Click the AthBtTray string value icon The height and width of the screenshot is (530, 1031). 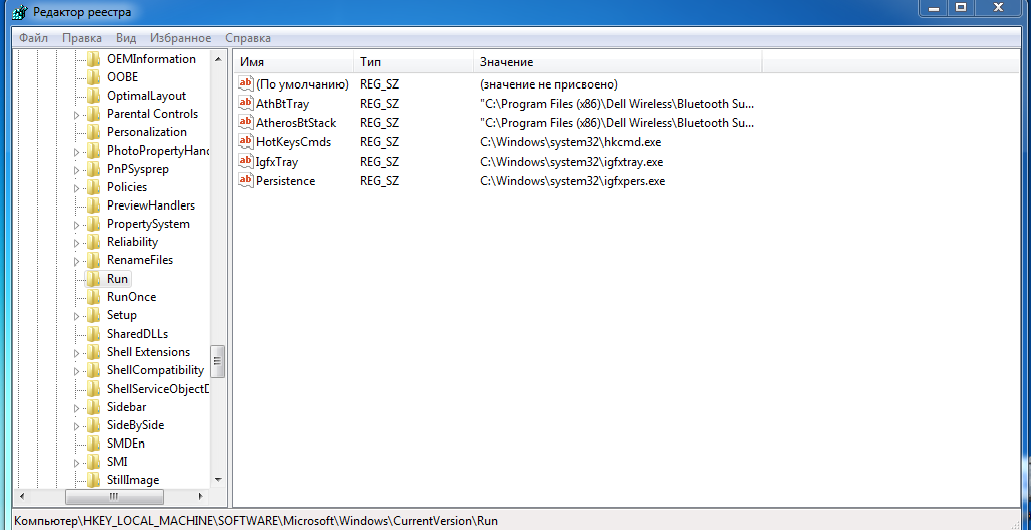[x=245, y=103]
